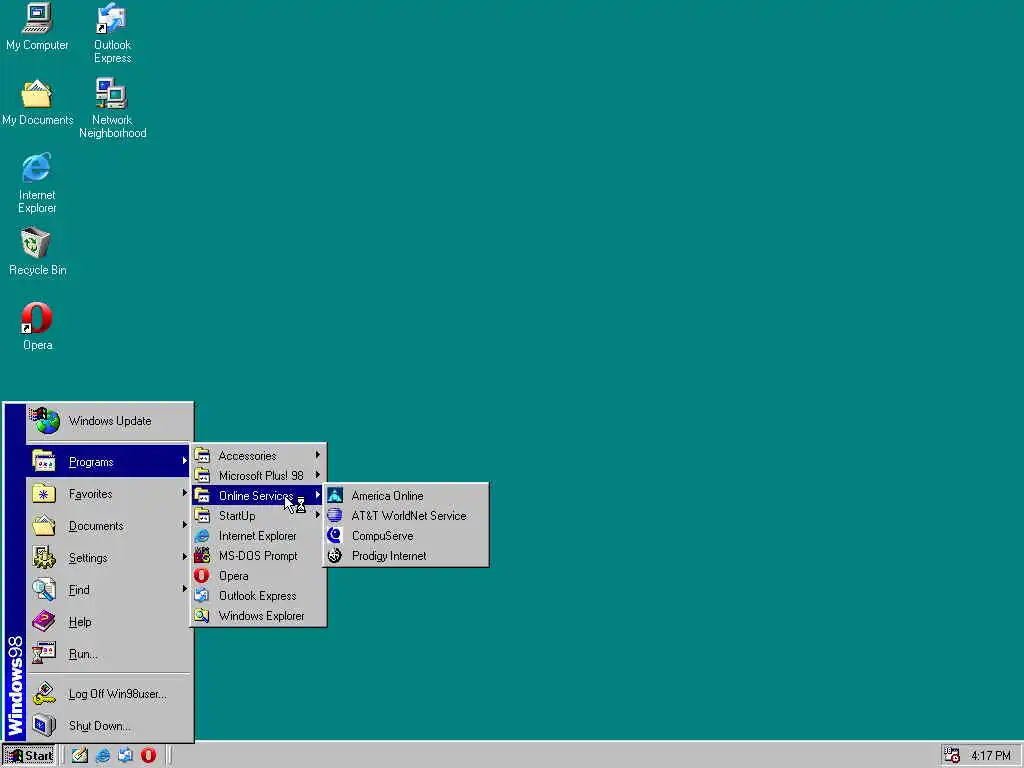Open Windows Explorer from Programs menu
This screenshot has width=1024, height=768.
point(259,616)
